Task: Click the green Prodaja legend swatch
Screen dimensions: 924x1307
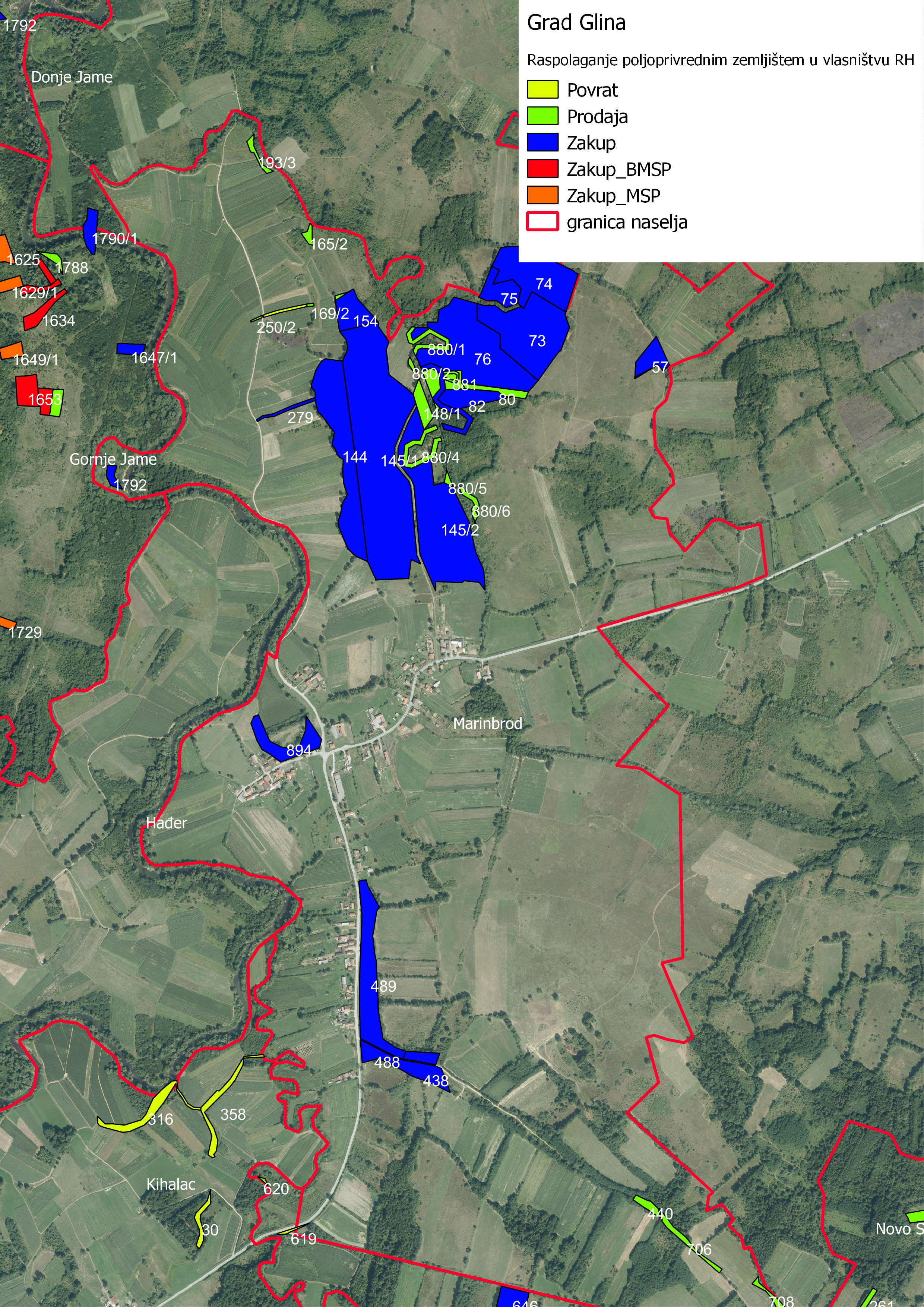Action: (542, 116)
